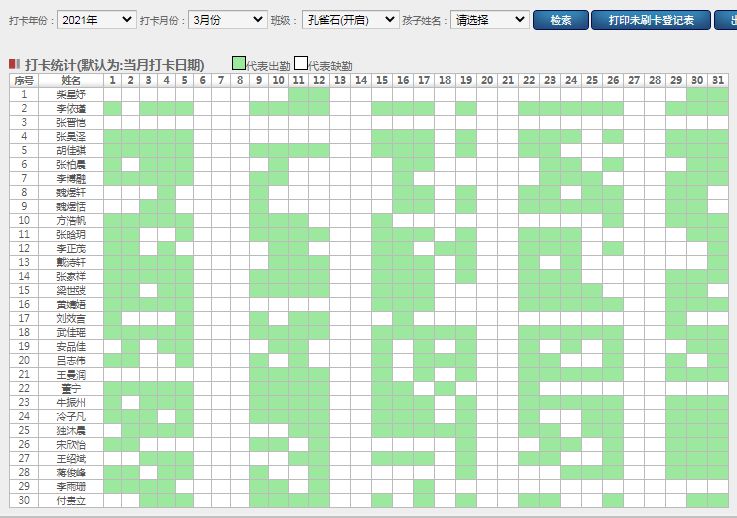Click the name 张昊泽 in row 4
This screenshot has width=737, height=518.
pyautogui.click(x=71, y=137)
